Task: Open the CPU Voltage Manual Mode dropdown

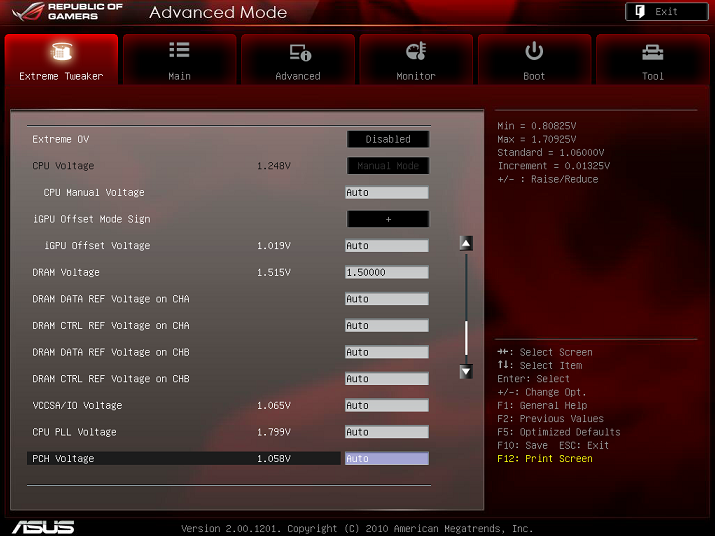Action: pyautogui.click(x=388, y=166)
